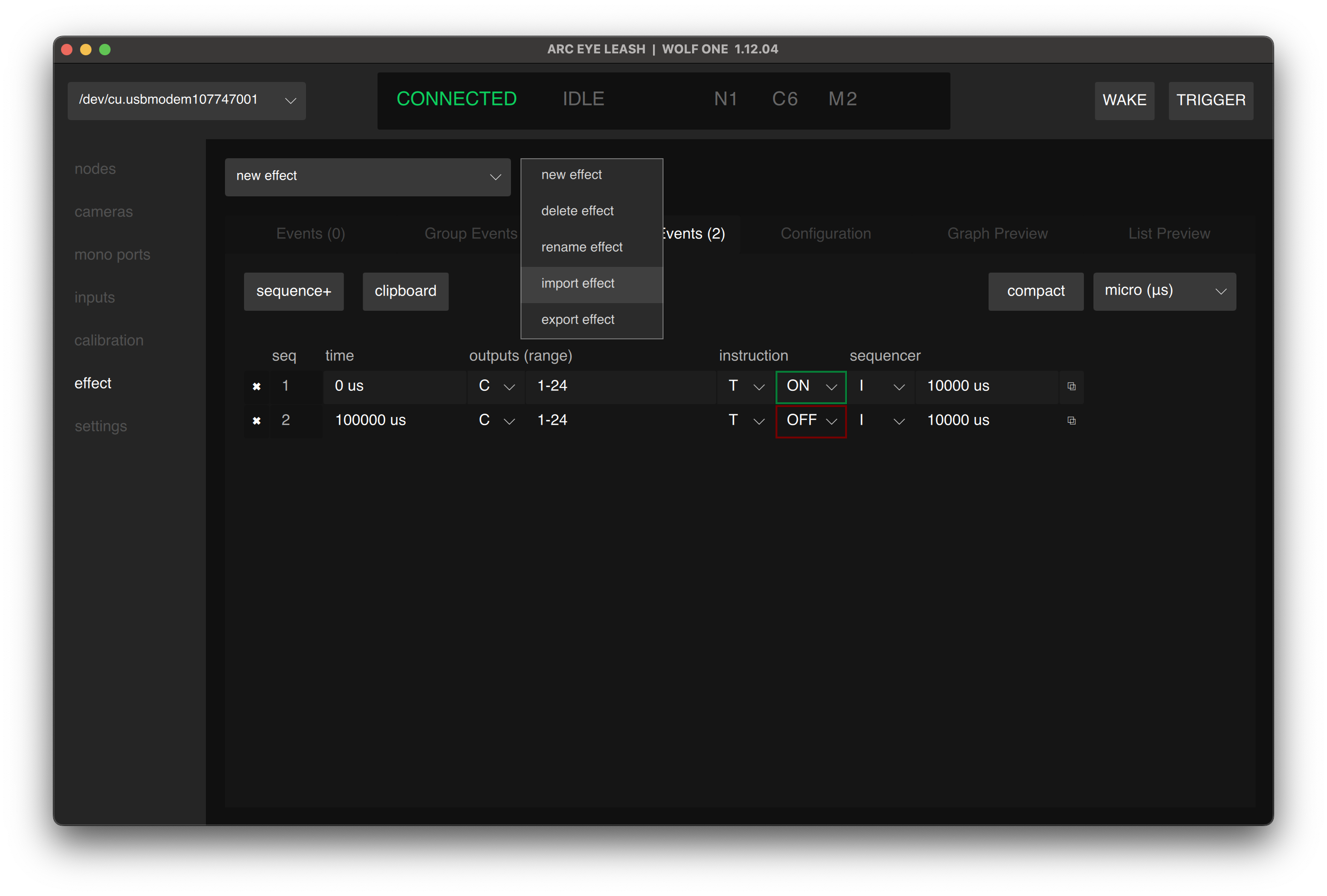This screenshot has height=896, width=1327.
Task: Click the sequence+ button
Action: [x=294, y=291]
